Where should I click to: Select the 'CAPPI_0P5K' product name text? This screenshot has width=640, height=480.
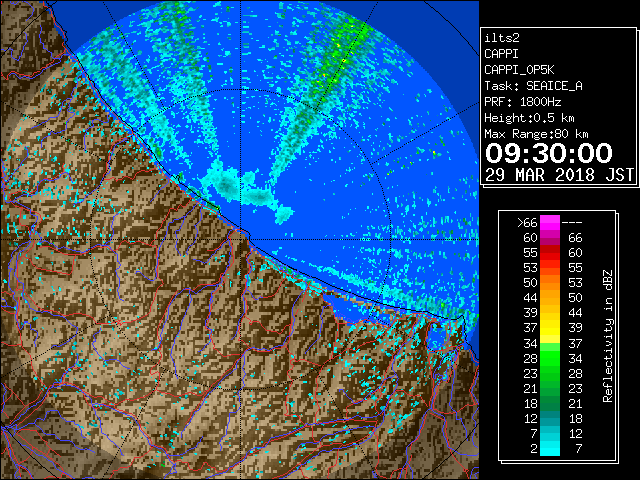pyautogui.click(x=519, y=70)
